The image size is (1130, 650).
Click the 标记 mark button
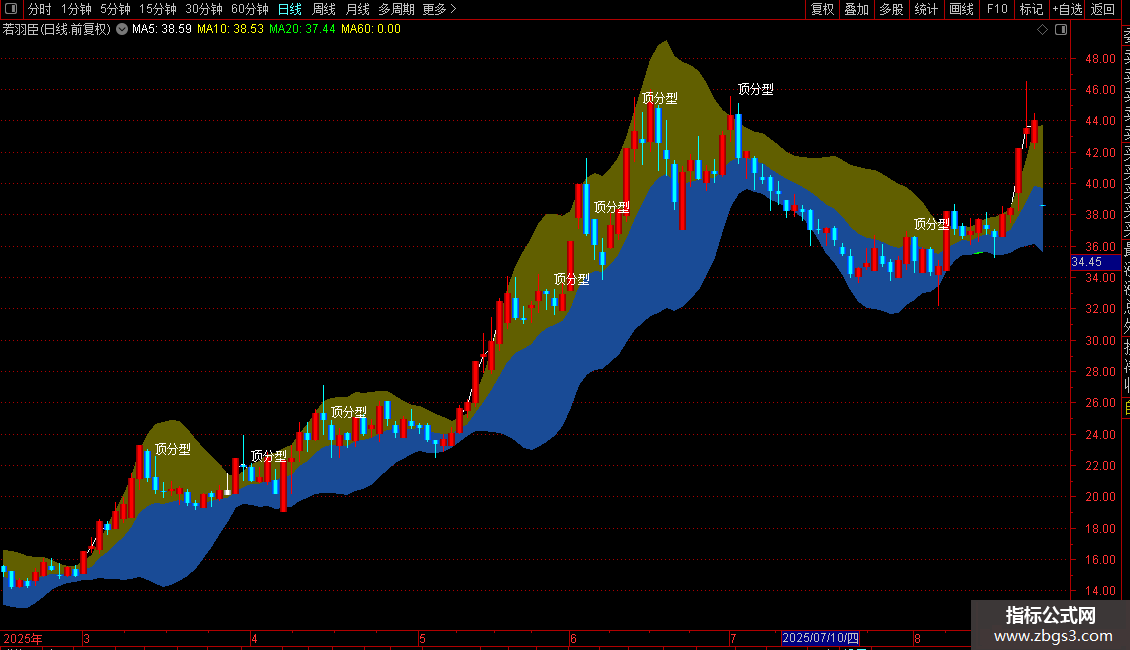[x=1031, y=9]
